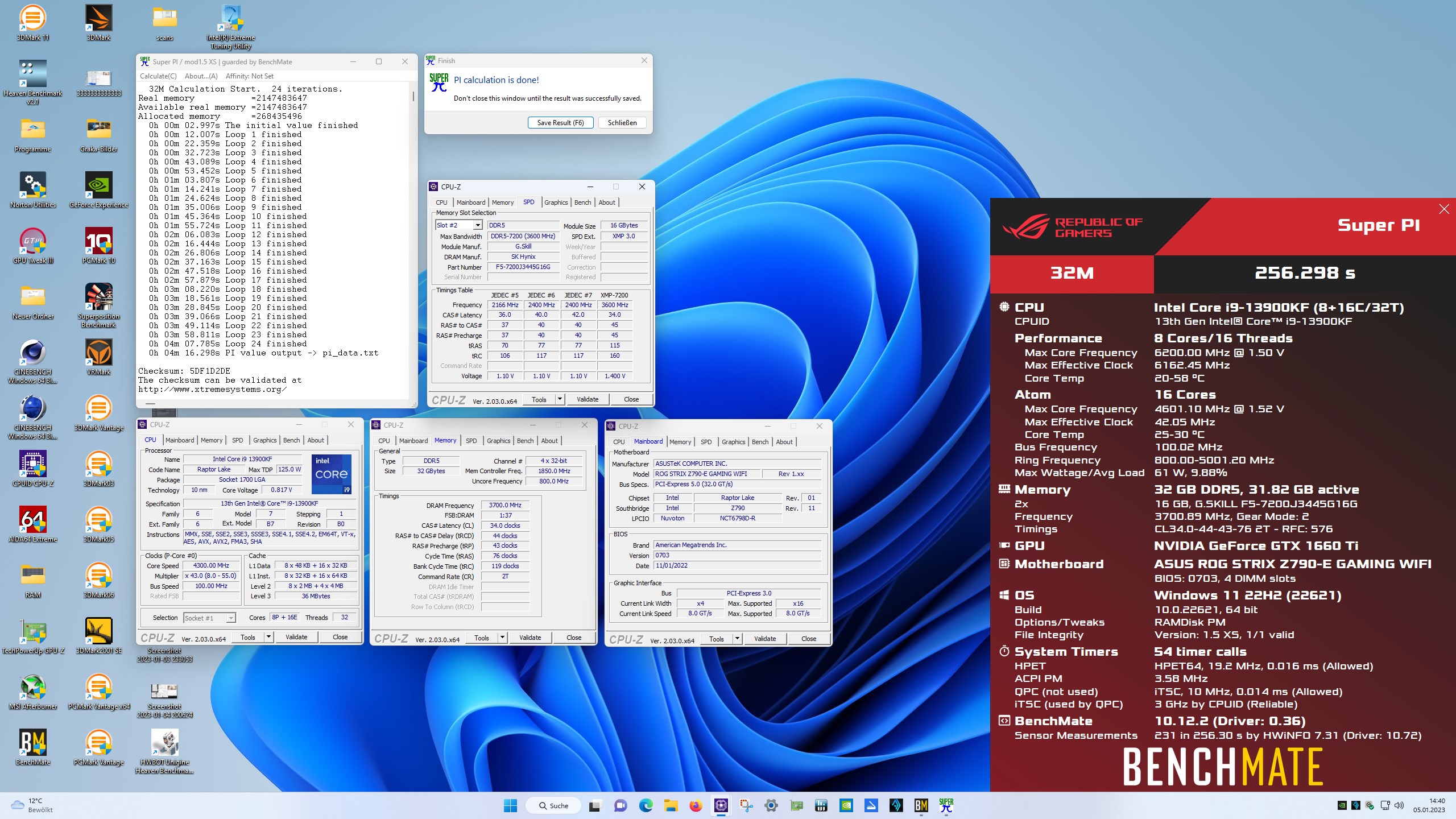
Task: Launch Intel Extreme Tuning Utility shortcut
Action: [230, 27]
